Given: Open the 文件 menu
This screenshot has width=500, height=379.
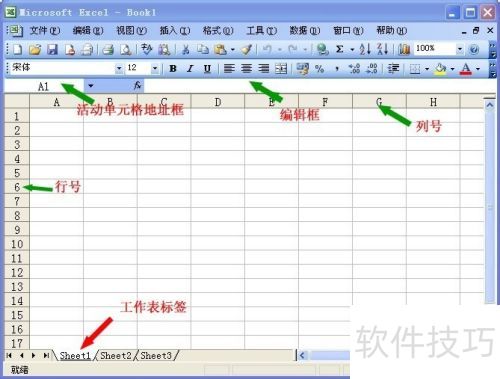Looking at the screenshot, I should pyautogui.click(x=45, y=31).
